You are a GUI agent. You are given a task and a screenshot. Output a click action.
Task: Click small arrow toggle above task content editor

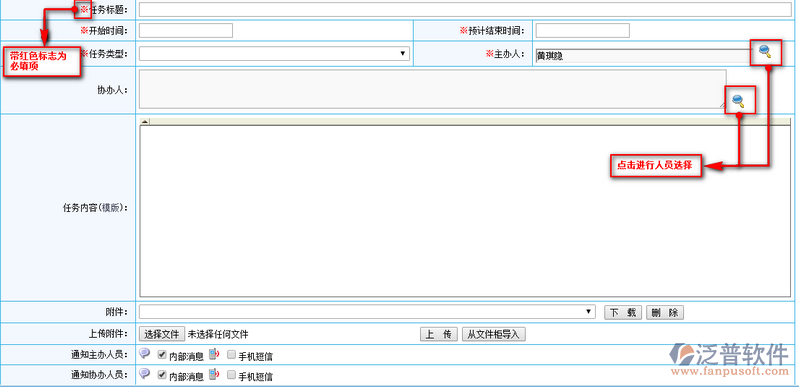pyautogui.click(x=145, y=121)
